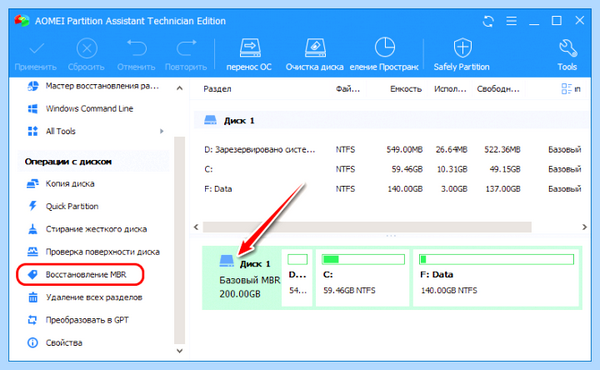The width and height of the screenshot is (600, 370).
Task: Toggle the view mode icon in column header
Action: [567, 89]
